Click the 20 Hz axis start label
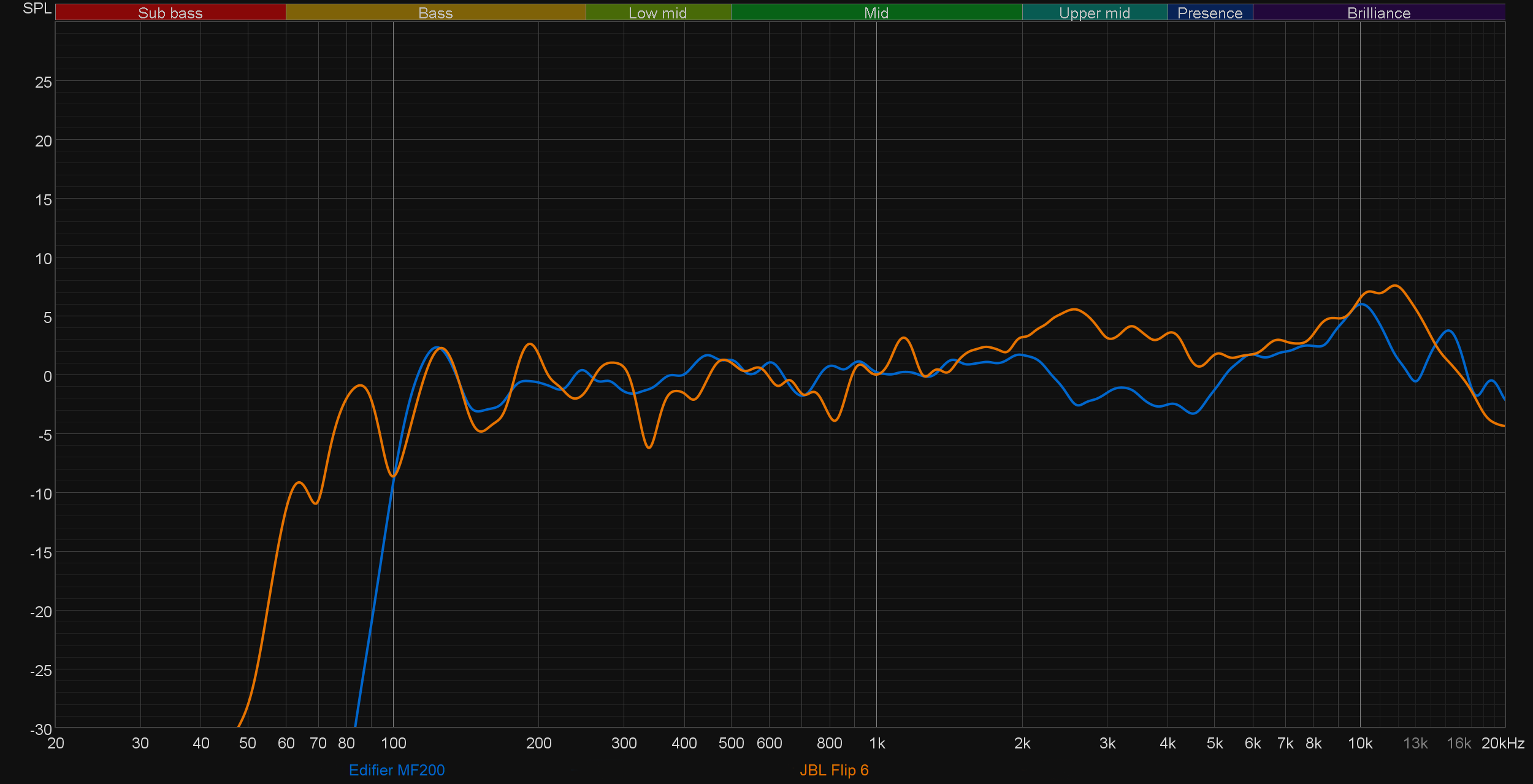The image size is (1533, 784). pyautogui.click(x=56, y=744)
